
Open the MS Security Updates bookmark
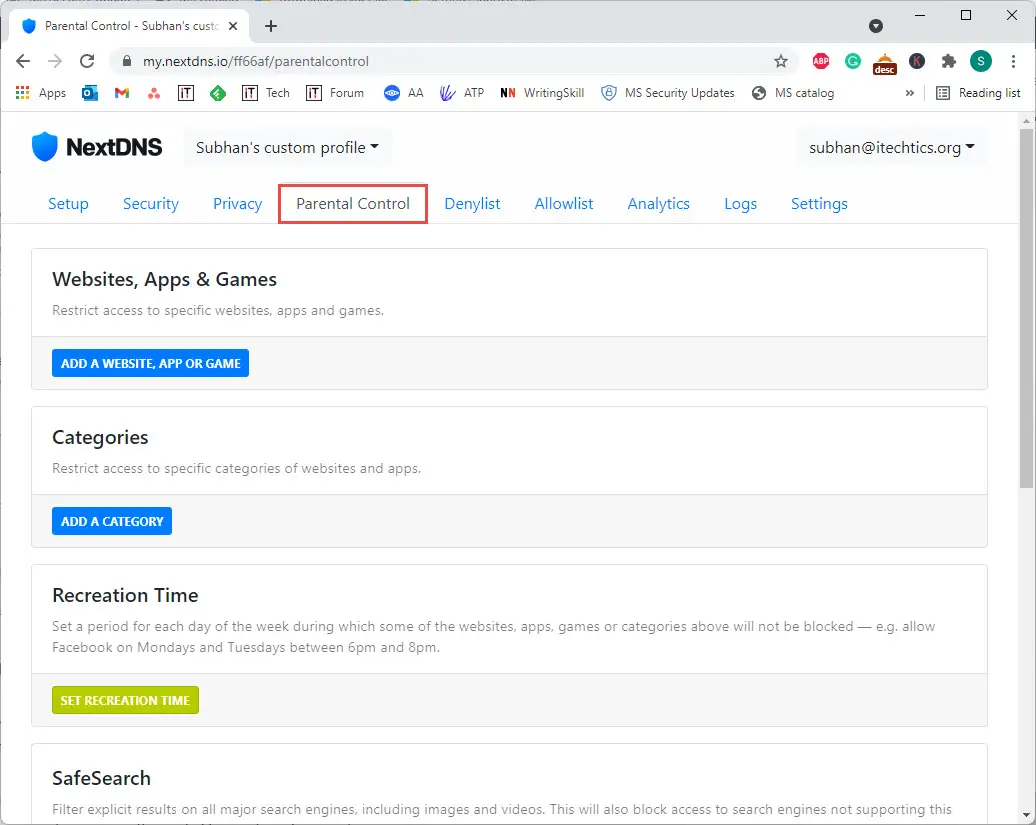point(668,93)
